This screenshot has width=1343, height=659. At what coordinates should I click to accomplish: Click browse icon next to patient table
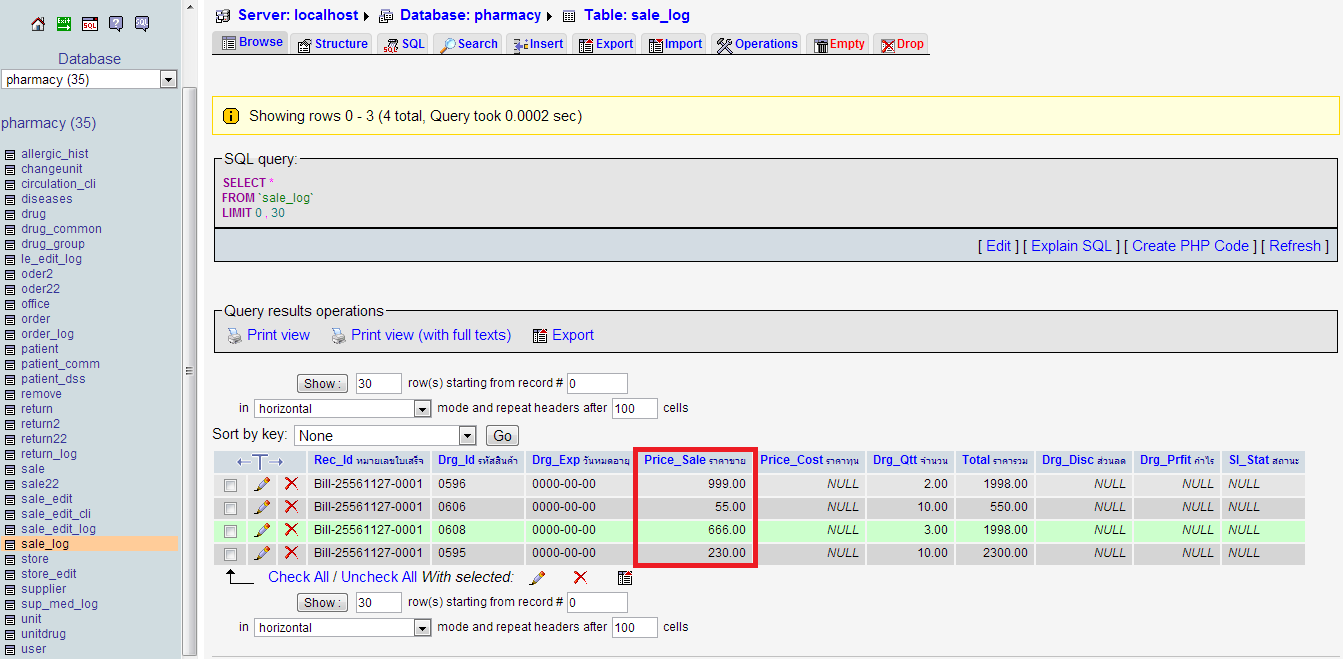[10, 349]
